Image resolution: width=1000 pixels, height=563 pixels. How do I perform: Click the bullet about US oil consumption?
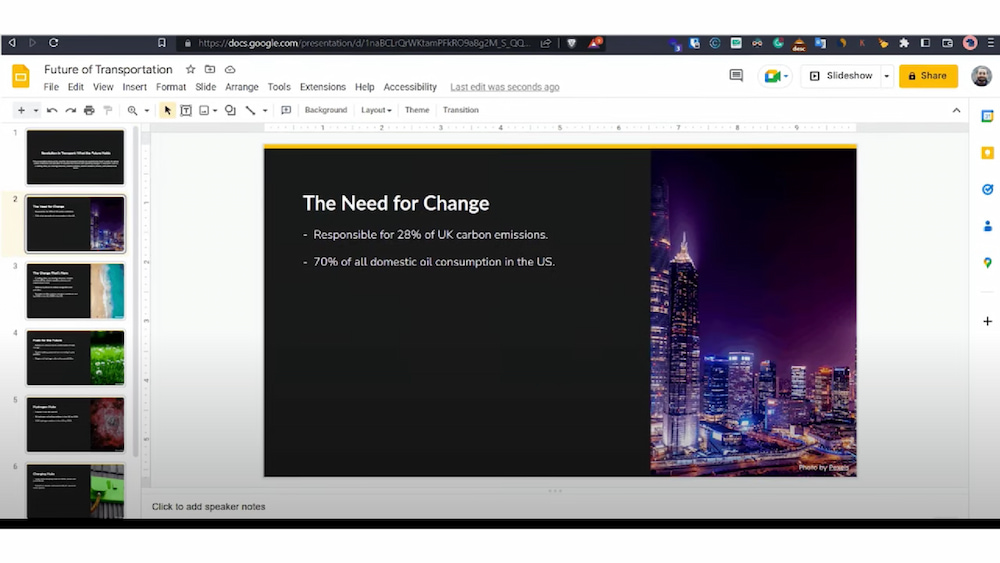click(434, 262)
